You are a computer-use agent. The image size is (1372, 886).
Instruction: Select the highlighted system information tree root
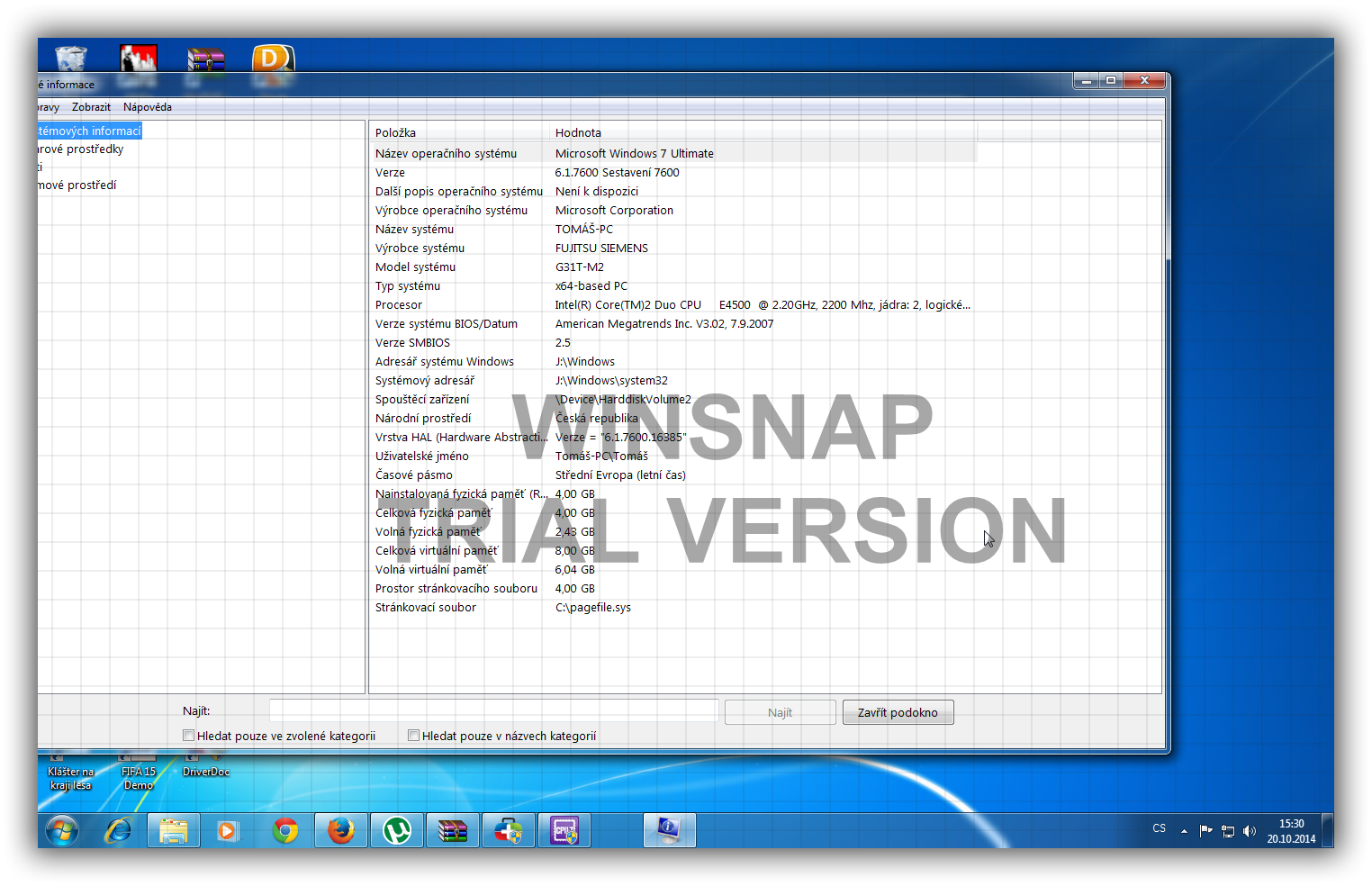(89, 131)
